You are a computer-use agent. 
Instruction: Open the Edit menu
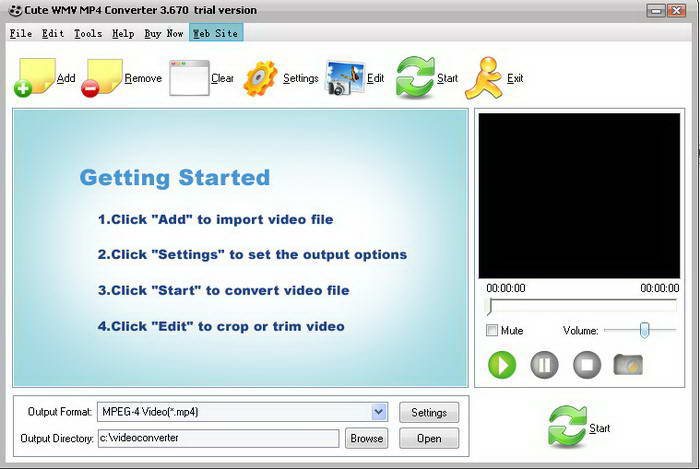pos(53,33)
